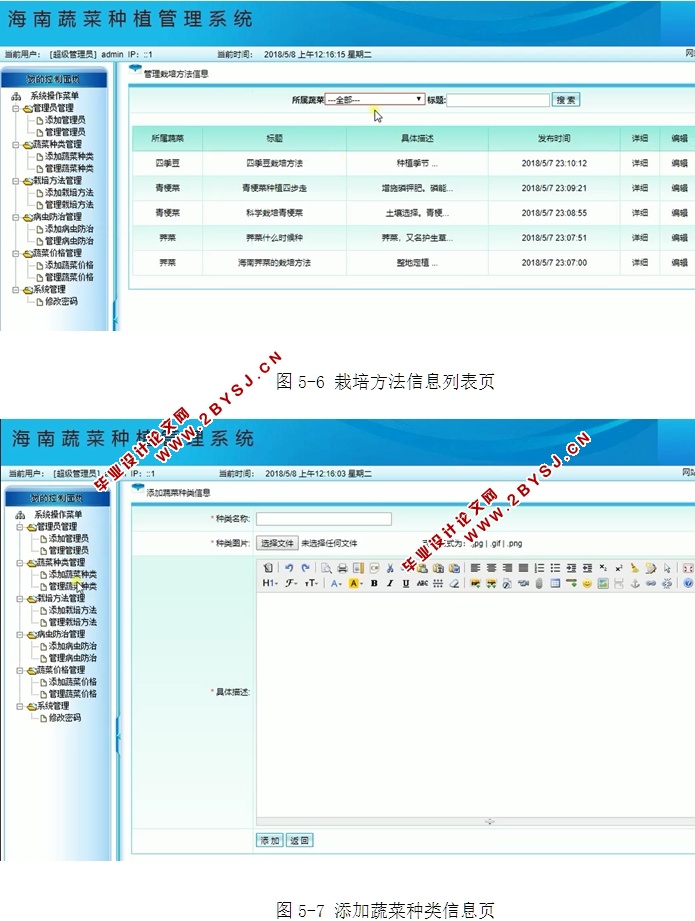
Task: Collapse 管理员管理 node on 管理栽培方法信息 page
Action: [16, 108]
